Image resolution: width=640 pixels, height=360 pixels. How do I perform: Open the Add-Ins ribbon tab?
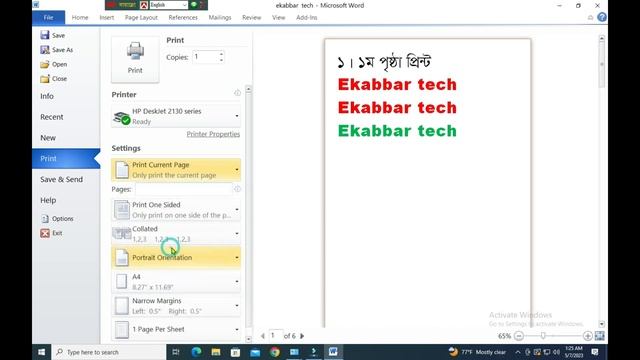point(307,18)
